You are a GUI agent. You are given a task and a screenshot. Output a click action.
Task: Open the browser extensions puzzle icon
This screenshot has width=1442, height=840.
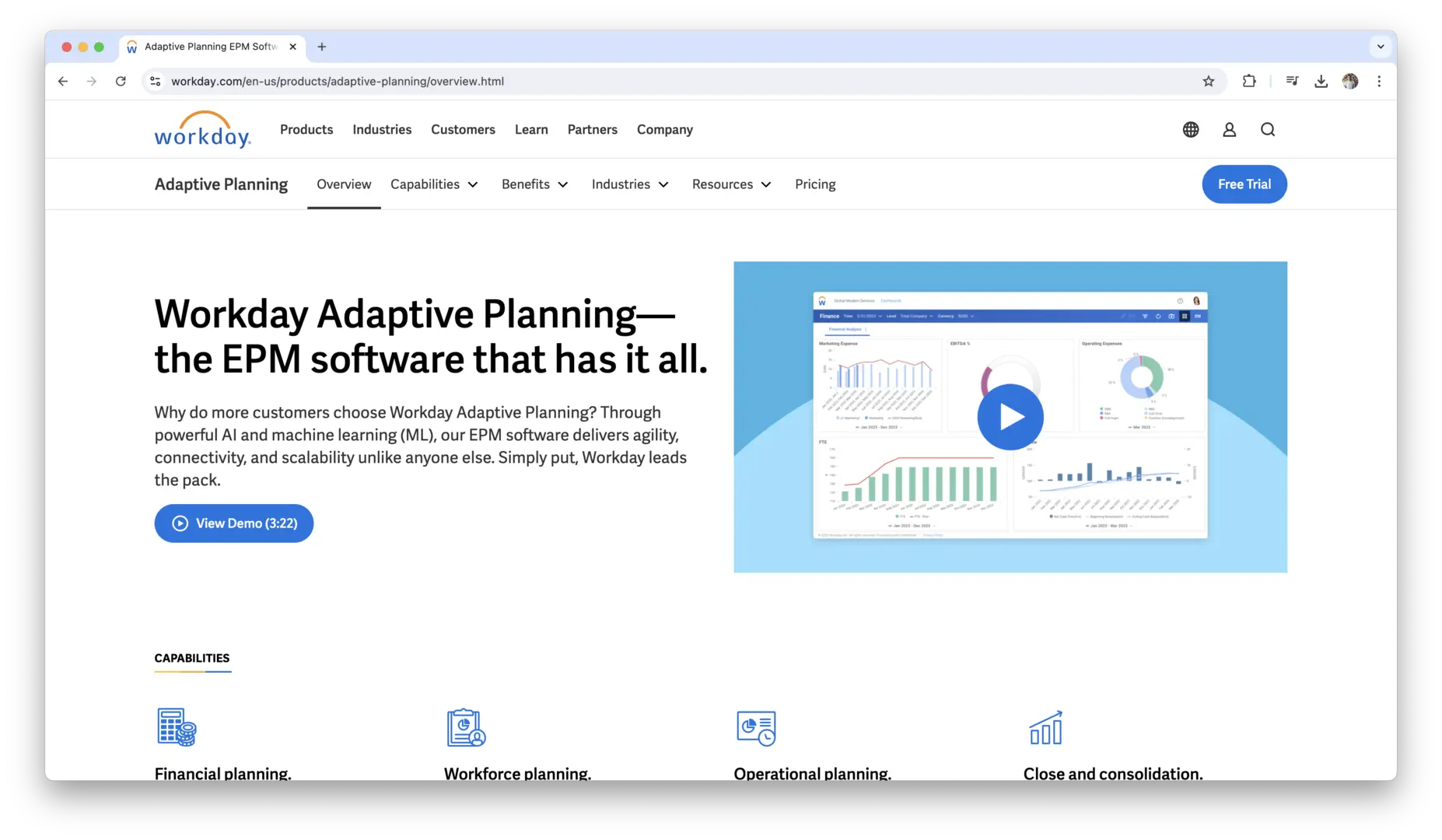(1249, 81)
